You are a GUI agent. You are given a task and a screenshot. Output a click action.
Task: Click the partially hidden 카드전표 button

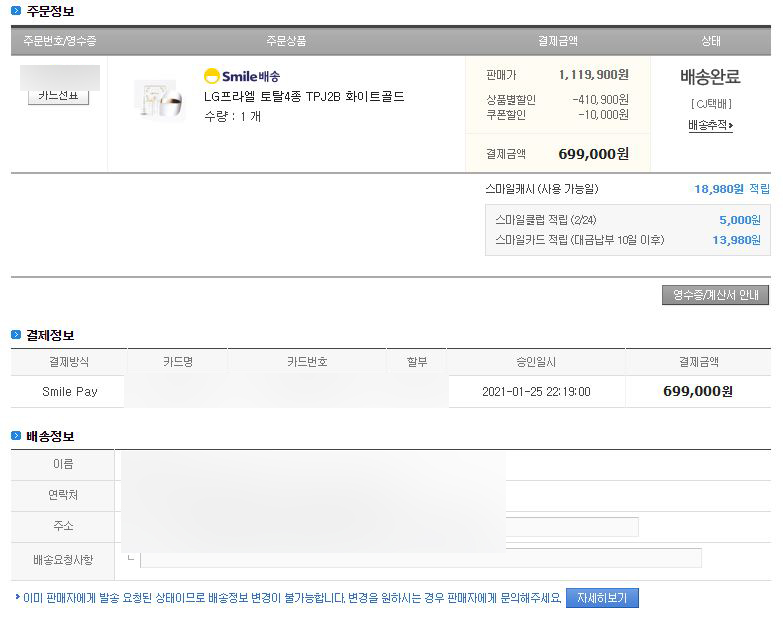pyautogui.click(x=58, y=97)
